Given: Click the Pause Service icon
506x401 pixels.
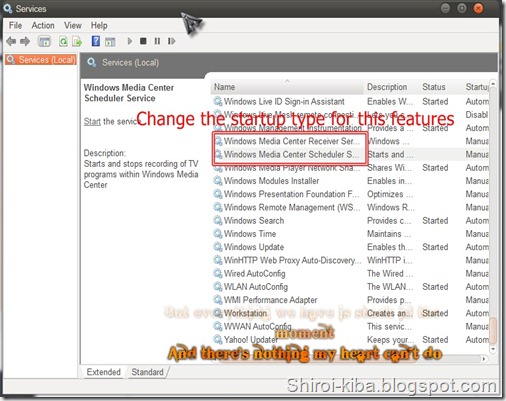Looking at the screenshot, I should click(x=157, y=41).
